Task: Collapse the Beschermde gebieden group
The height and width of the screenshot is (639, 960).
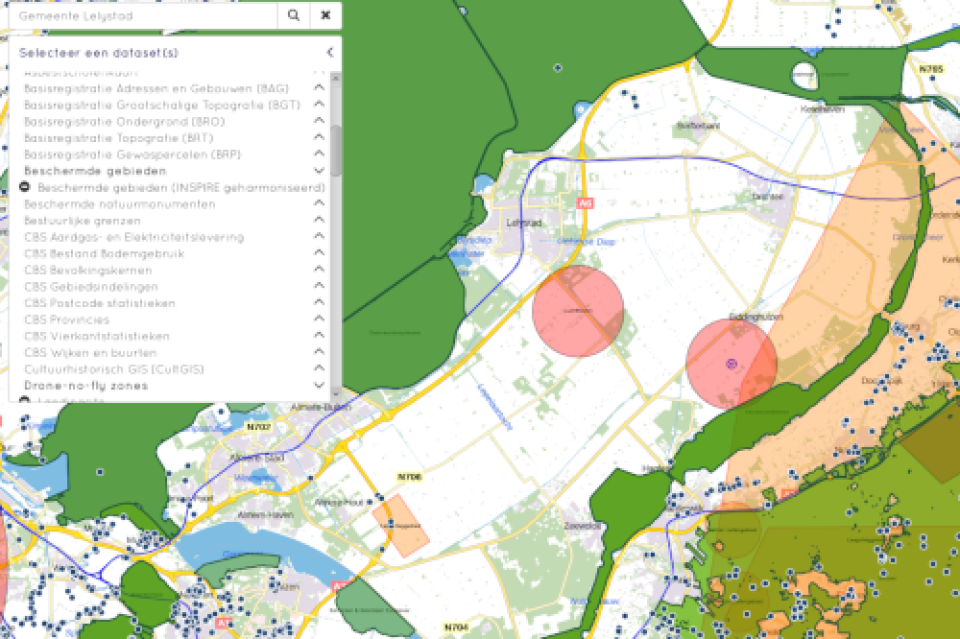Action: (319, 171)
